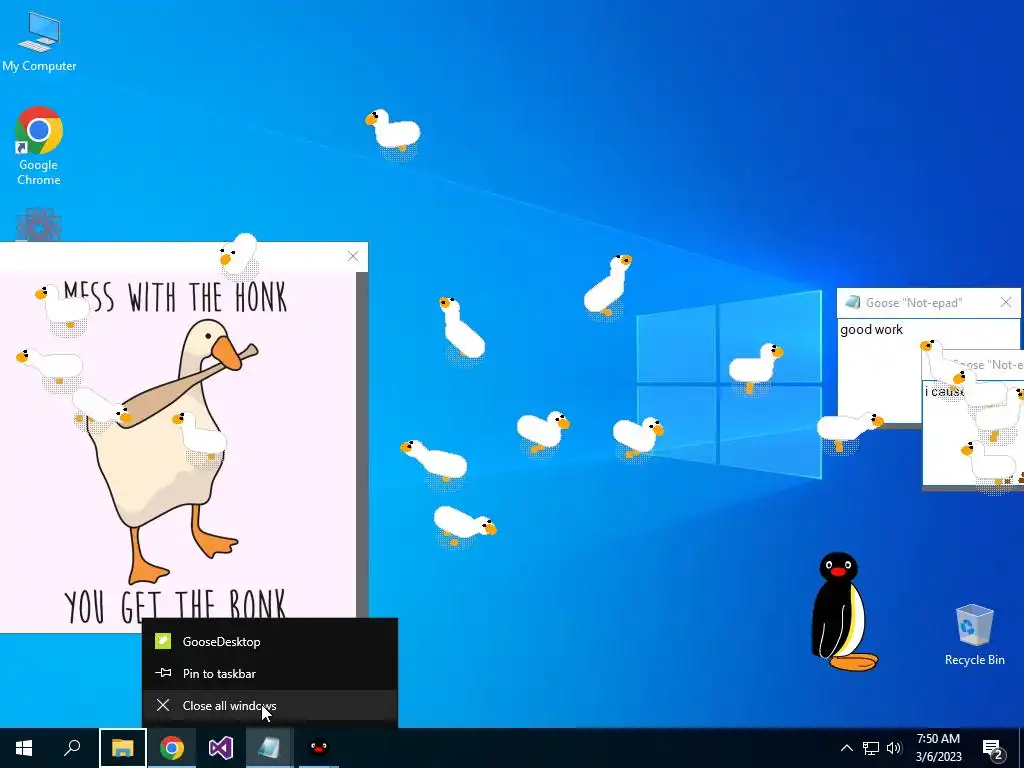This screenshot has width=1024, height=768.
Task: Click the partially hidden desktop icon under Chrome
Action: click(x=39, y=225)
